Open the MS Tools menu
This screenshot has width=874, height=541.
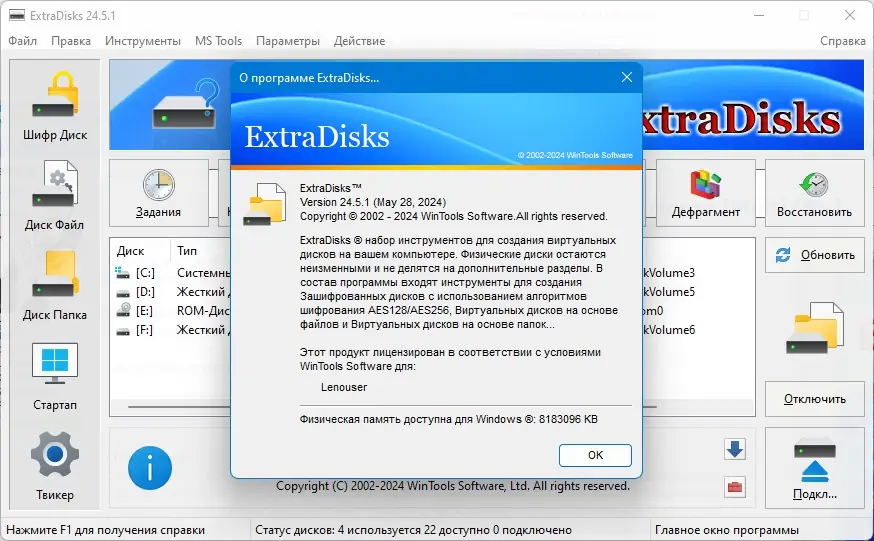218,41
